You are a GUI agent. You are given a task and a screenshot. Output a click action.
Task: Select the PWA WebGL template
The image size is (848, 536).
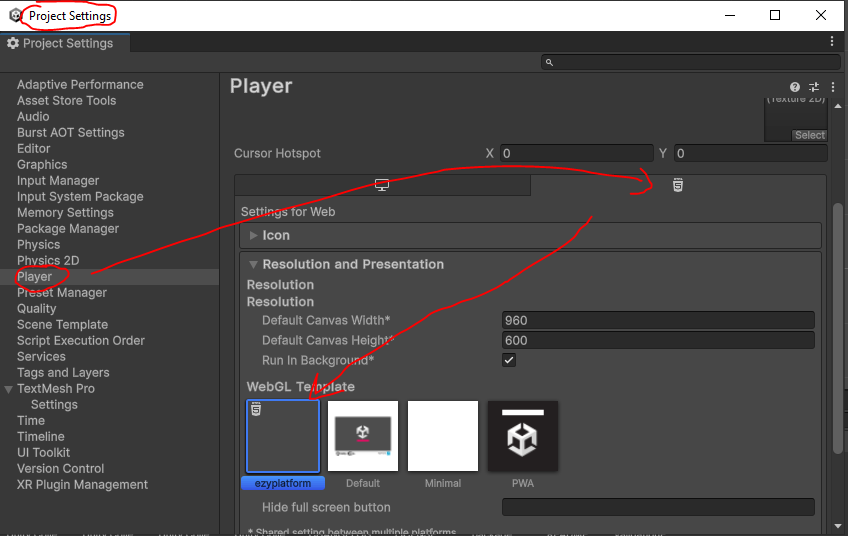click(x=522, y=436)
